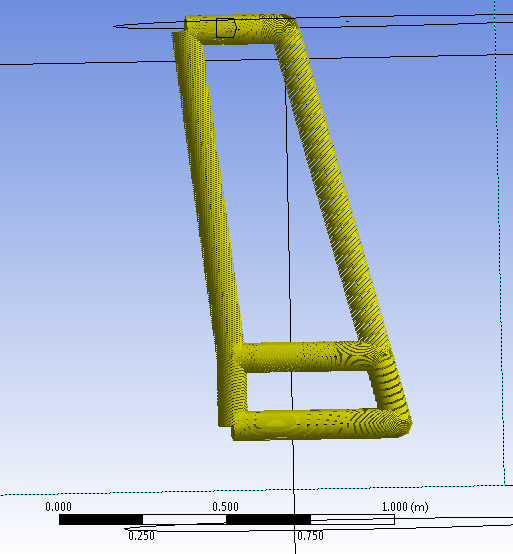The image size is (513, 554).
Task: Click the 0.250 scale label
Action: 141,536
